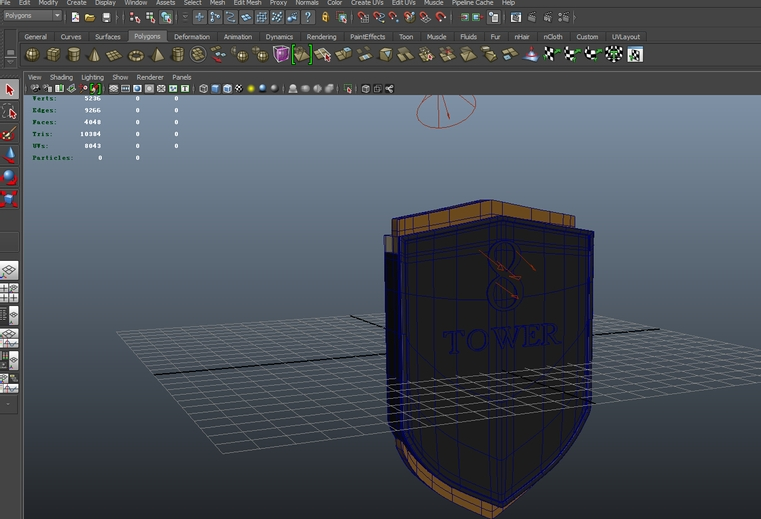The image size is (761, 519).
Task: Activate the Rotate tool sphere icon
Action: point(9,177)
